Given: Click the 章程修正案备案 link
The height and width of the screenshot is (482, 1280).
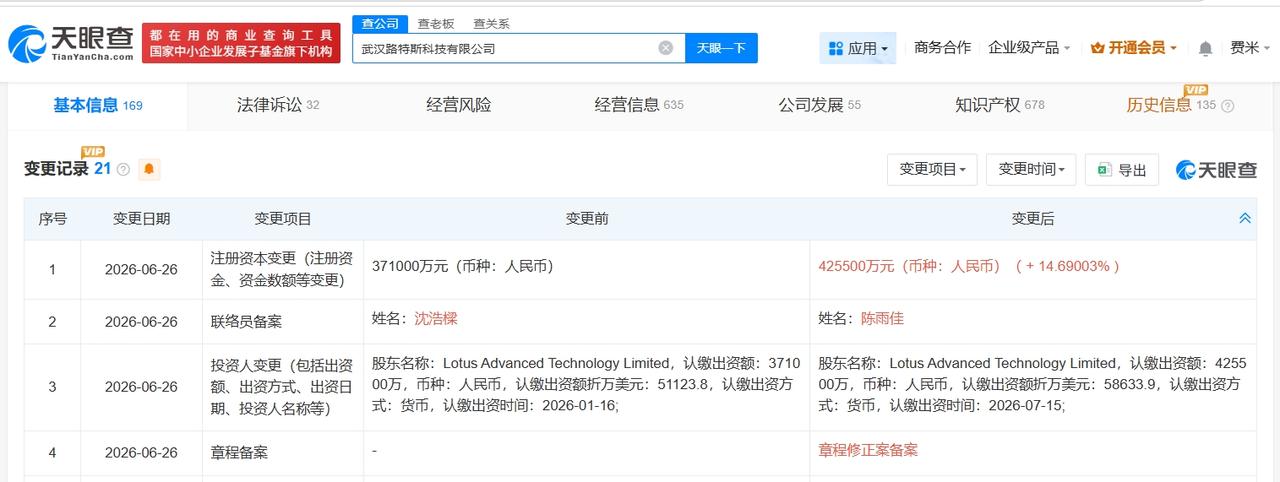Looking at the screenshot, I should (868, 451).
